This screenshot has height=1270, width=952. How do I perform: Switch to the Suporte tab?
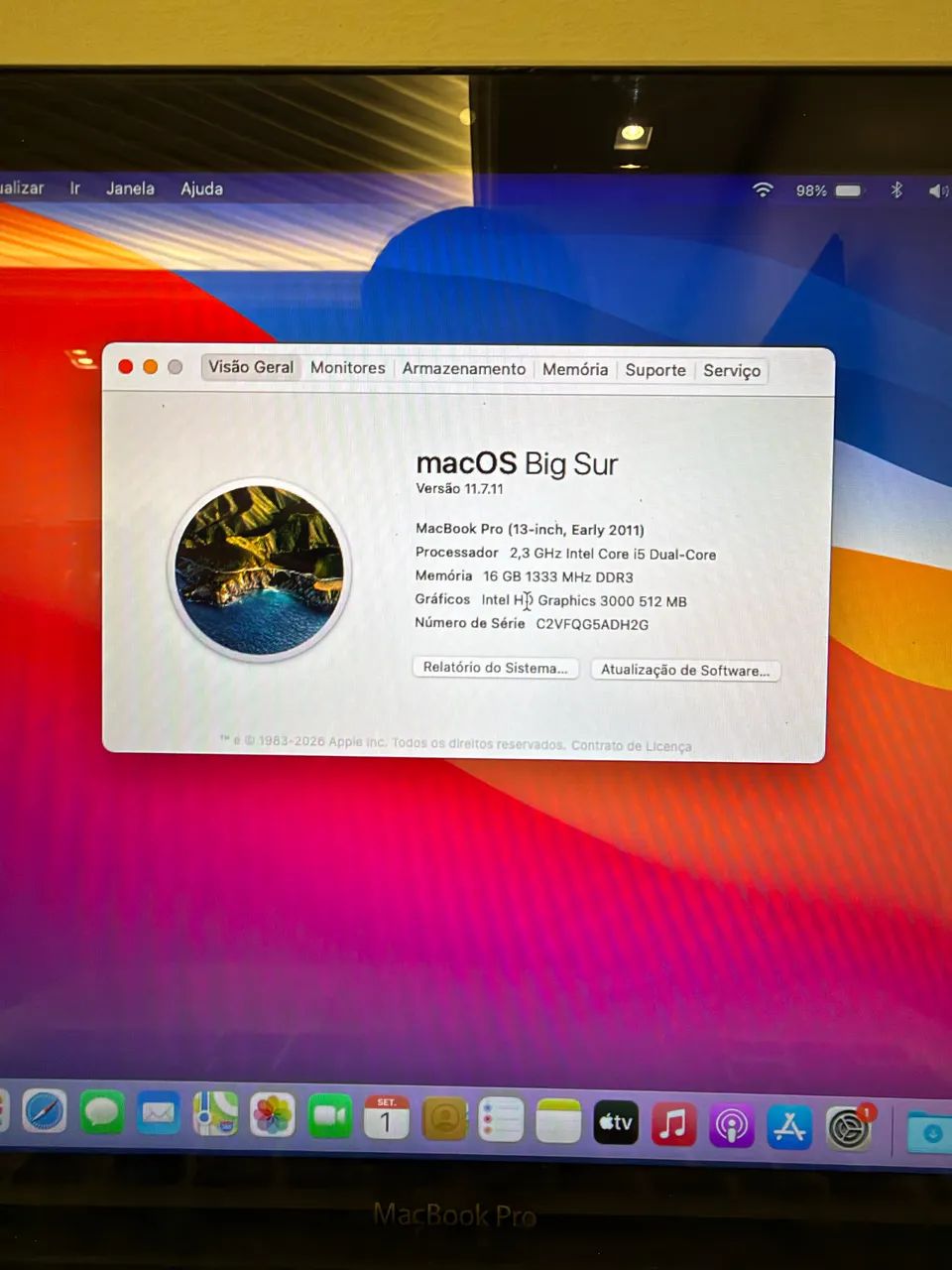pos(655,370)
